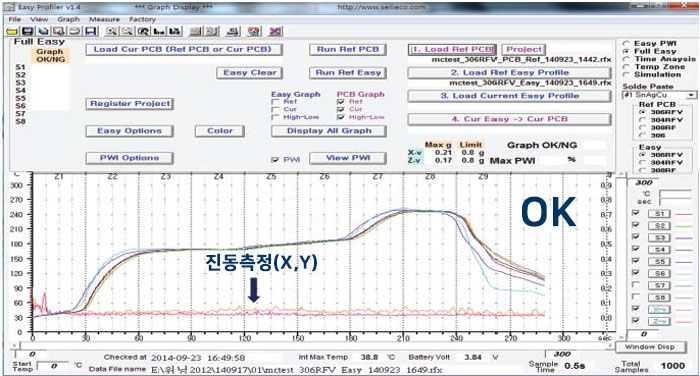Select the Time Analysis radio option
The height and width of the screenshot is (376, 700).
(626, 59)
